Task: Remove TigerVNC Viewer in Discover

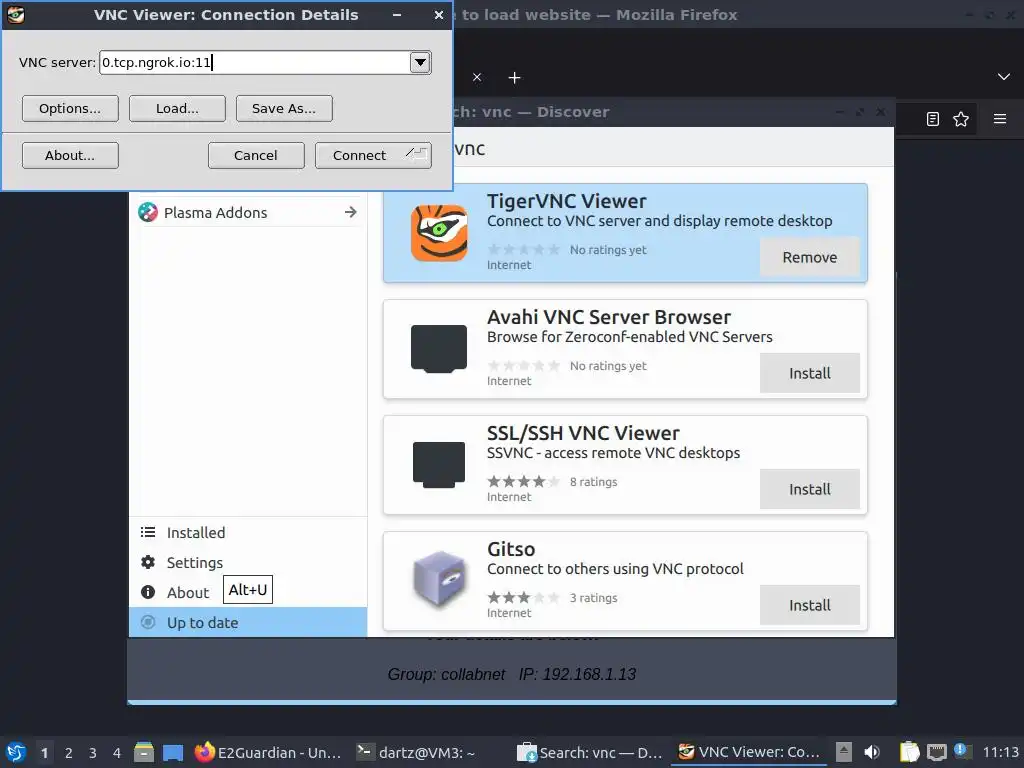Action: click(810, 257)
